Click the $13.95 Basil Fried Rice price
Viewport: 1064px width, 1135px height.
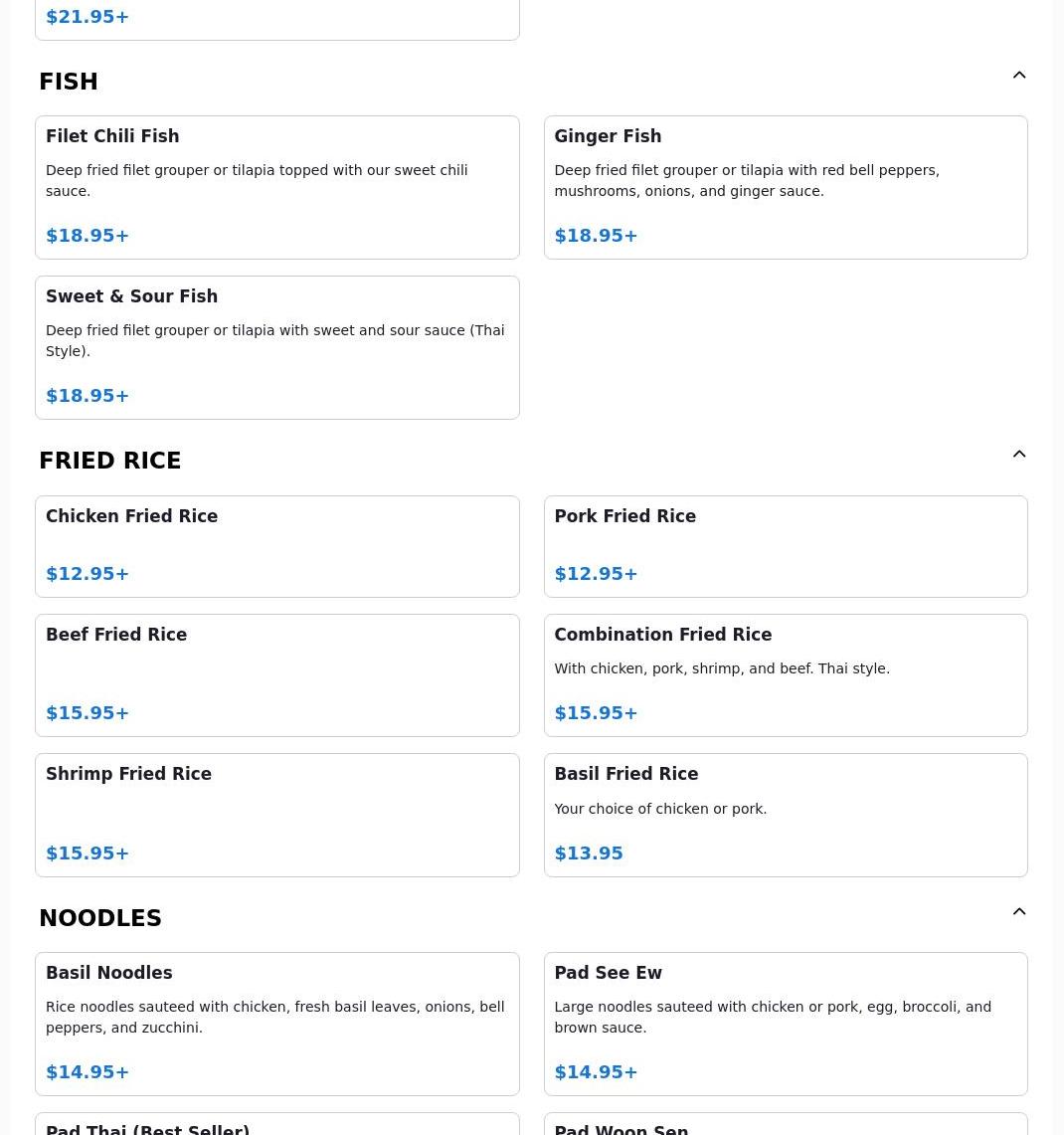coord(589,853)
